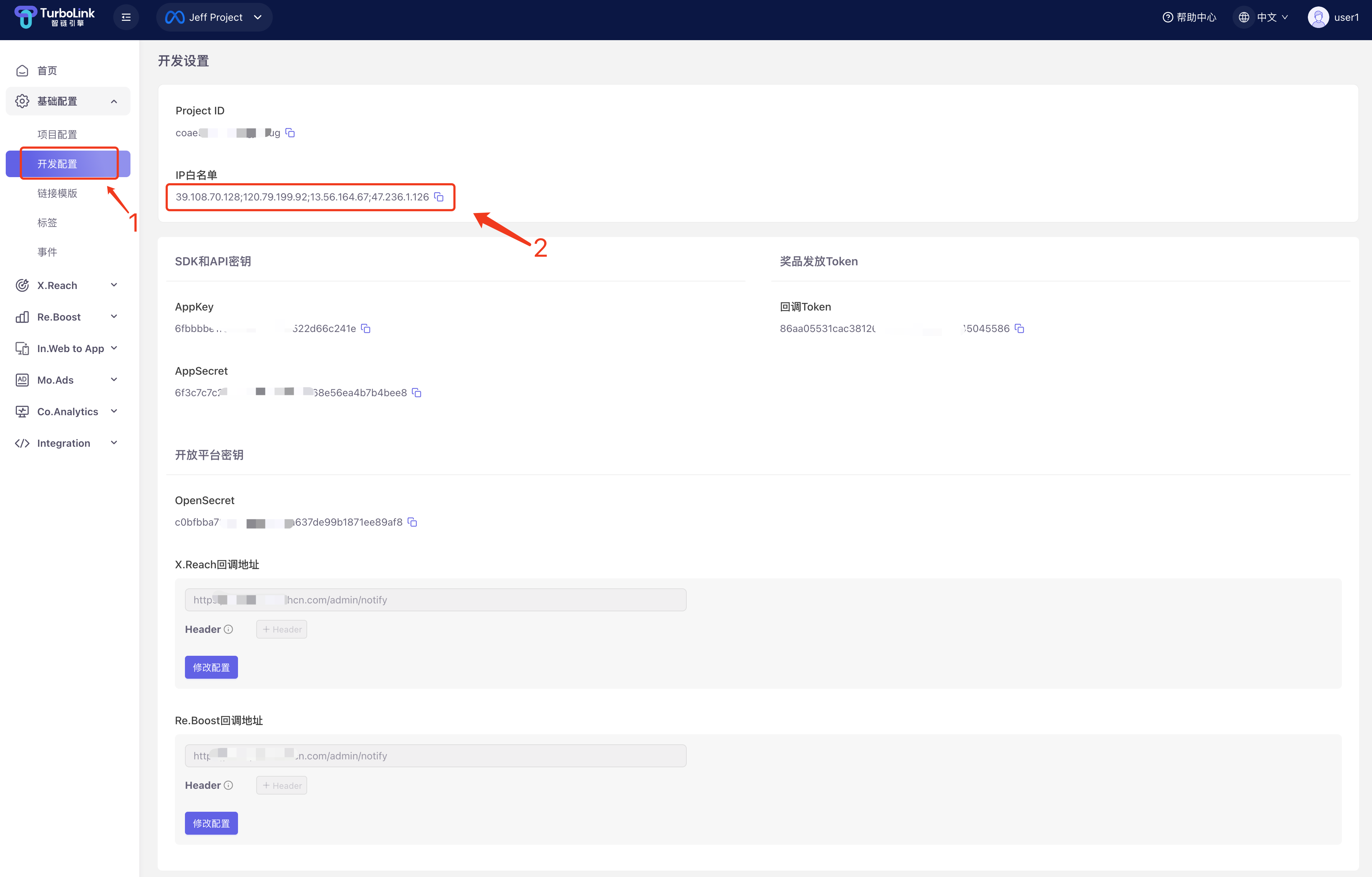Screen dimensions: 1372x877
Task: Open the 链接模版 menu item
Action: pos(57,193)
